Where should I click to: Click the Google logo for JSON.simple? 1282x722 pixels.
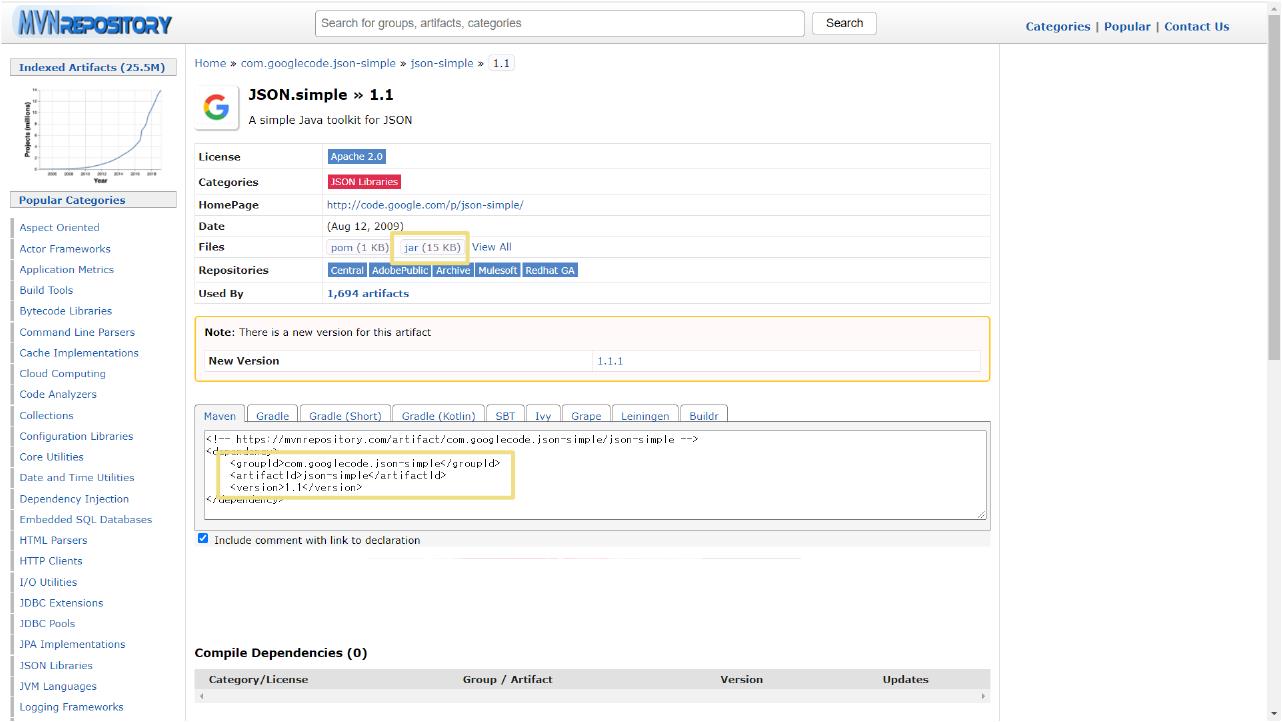point(216,108)
